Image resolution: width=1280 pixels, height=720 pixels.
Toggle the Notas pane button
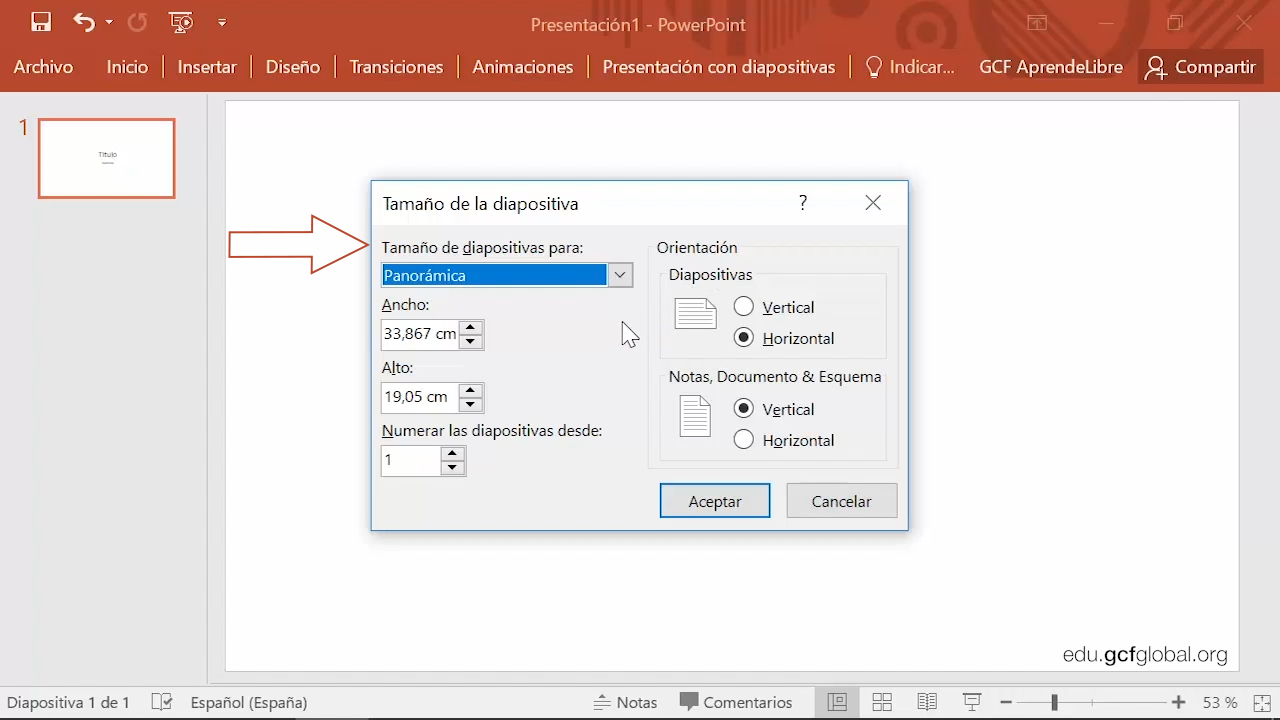(x=625, y=702)
